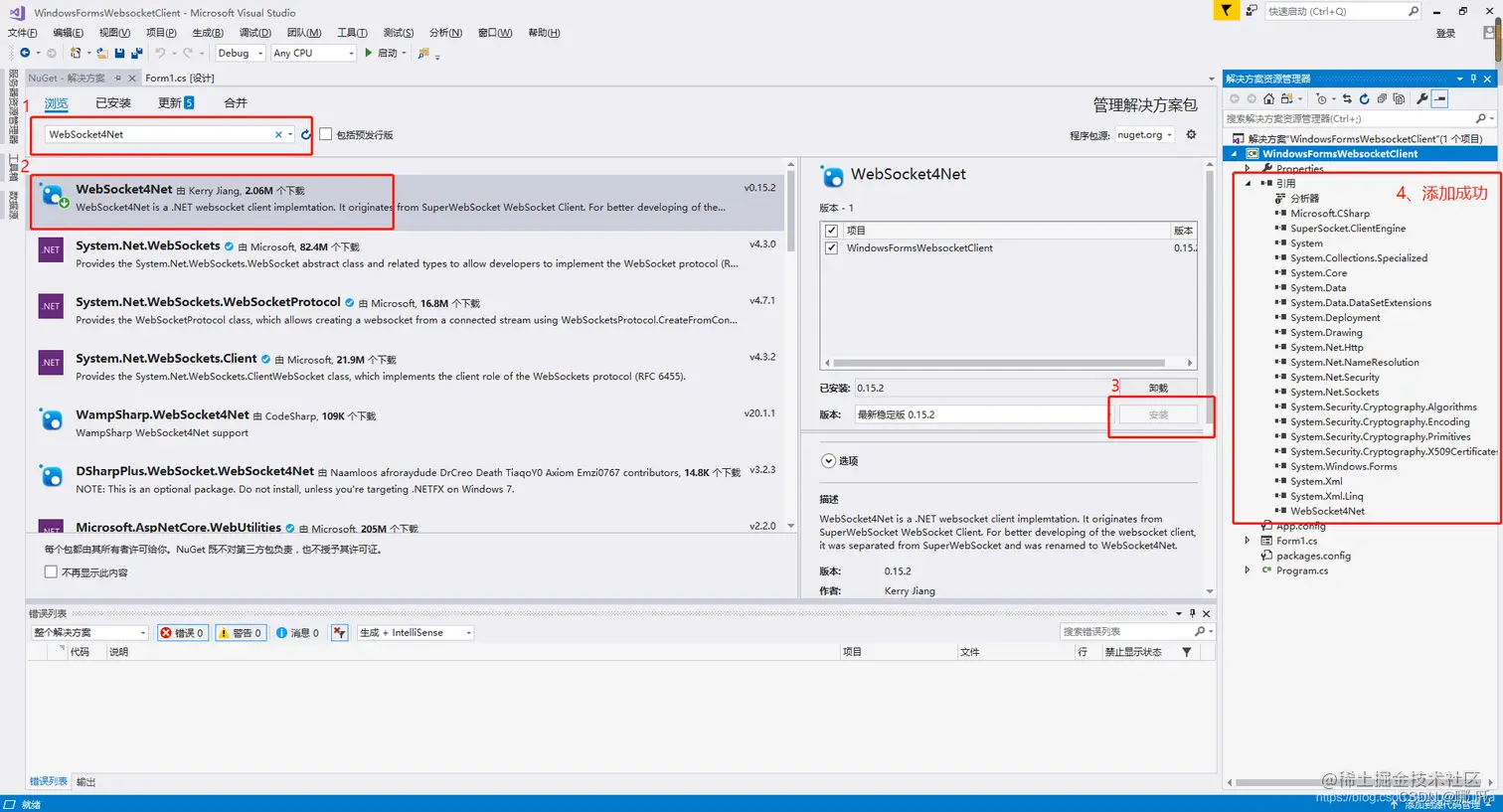Click Collapse All icon in Solution Explorer
Image resolution: width=1503 pixels, height=812 pixels.
1382,98
